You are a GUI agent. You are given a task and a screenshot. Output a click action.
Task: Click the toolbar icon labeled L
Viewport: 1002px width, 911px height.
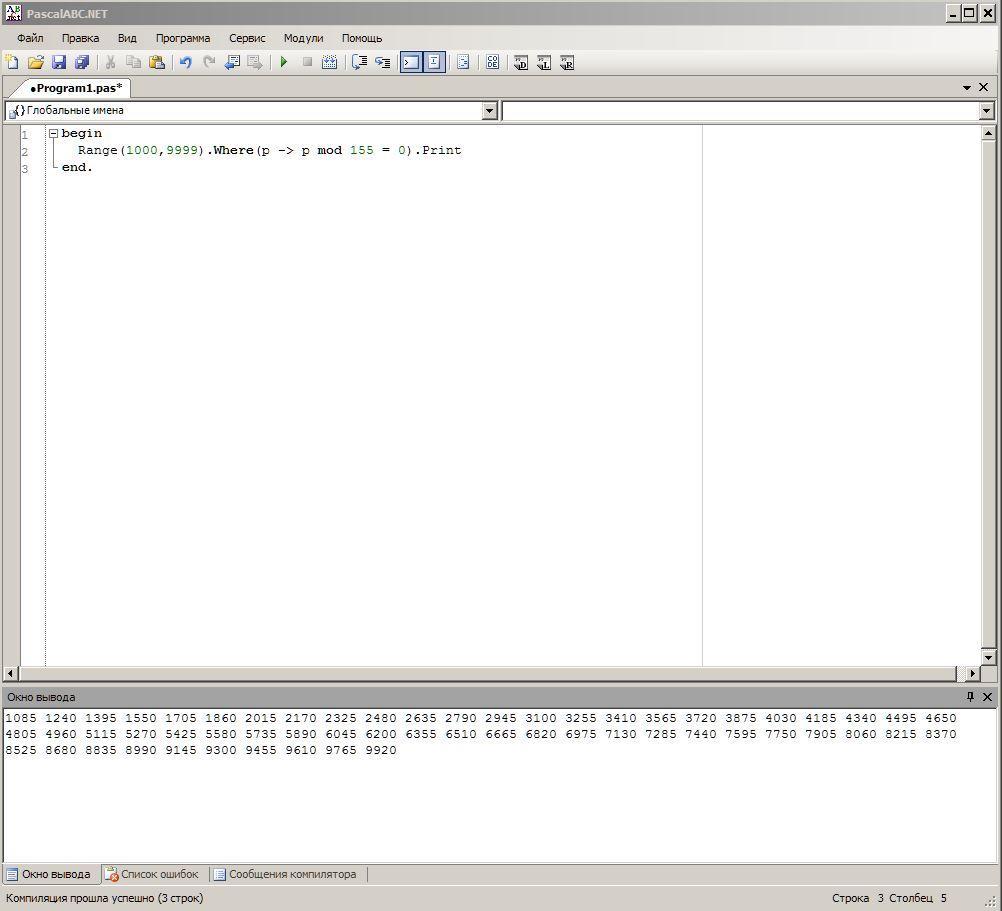click(544, 62)
